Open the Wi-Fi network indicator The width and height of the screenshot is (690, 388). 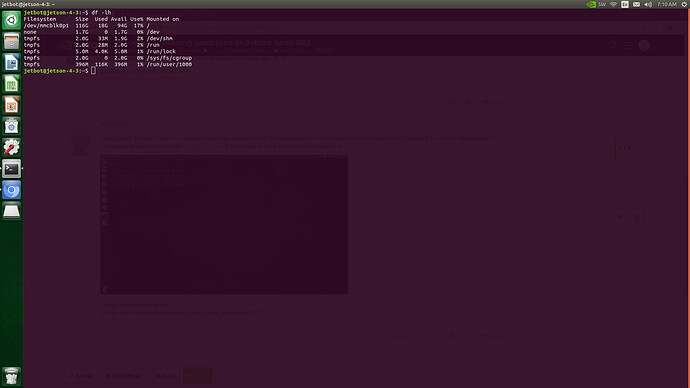pyautogui.click(x=613, y=4)
